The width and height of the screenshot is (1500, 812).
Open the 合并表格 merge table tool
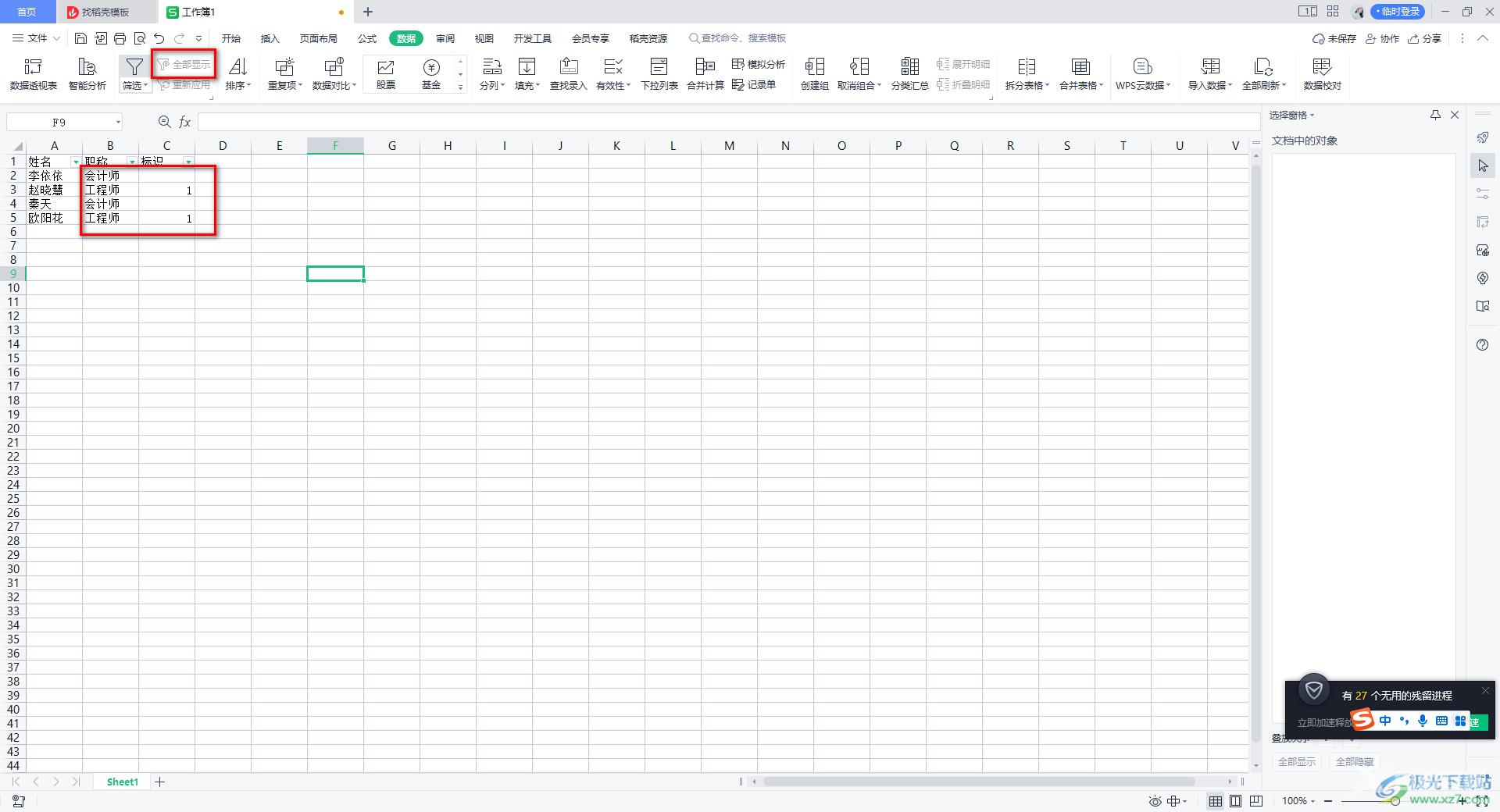(1081, 74)
